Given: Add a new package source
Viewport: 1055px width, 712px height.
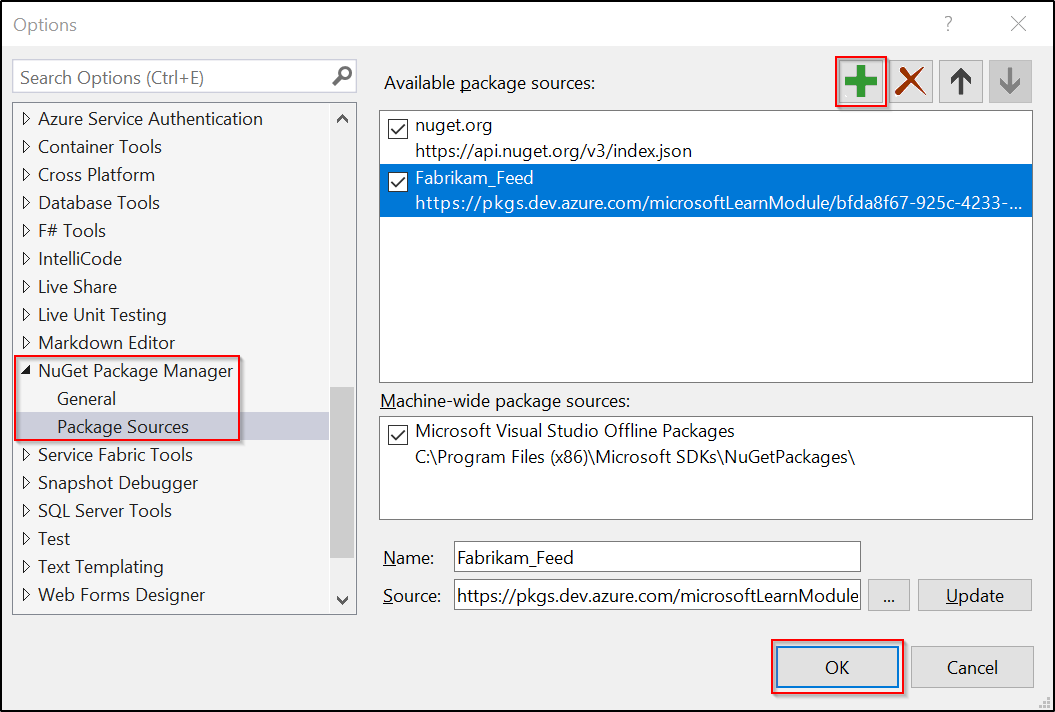Looking at the screenshot, I should point(860,81).
